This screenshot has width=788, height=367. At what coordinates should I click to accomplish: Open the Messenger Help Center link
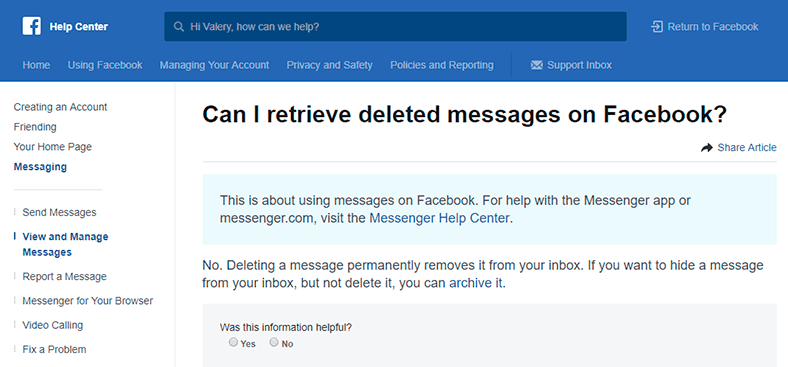pyautogui.click(x=440, y=219)
